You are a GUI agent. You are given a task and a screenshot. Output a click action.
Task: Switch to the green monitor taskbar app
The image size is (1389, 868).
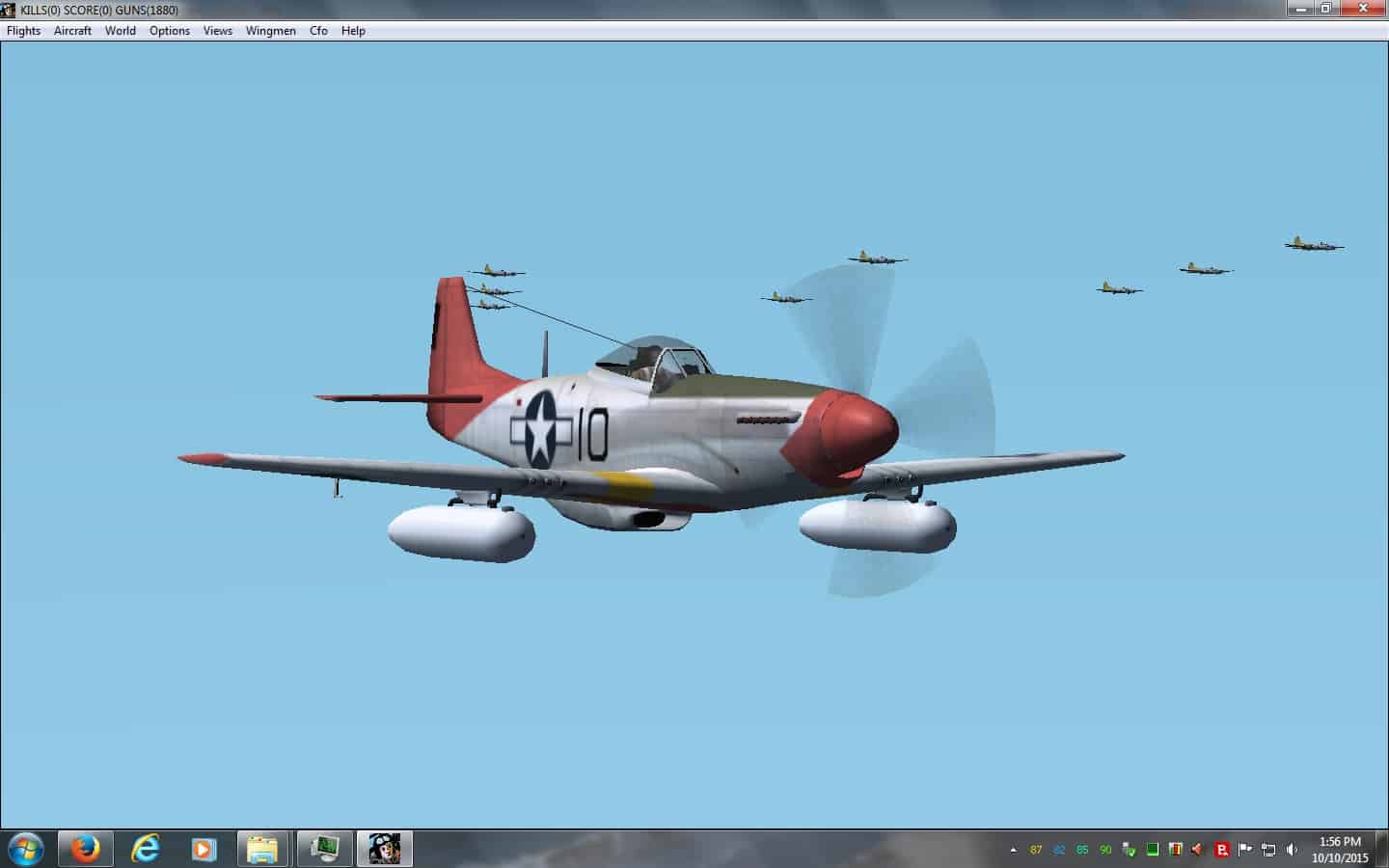click(x=324, y=849)
